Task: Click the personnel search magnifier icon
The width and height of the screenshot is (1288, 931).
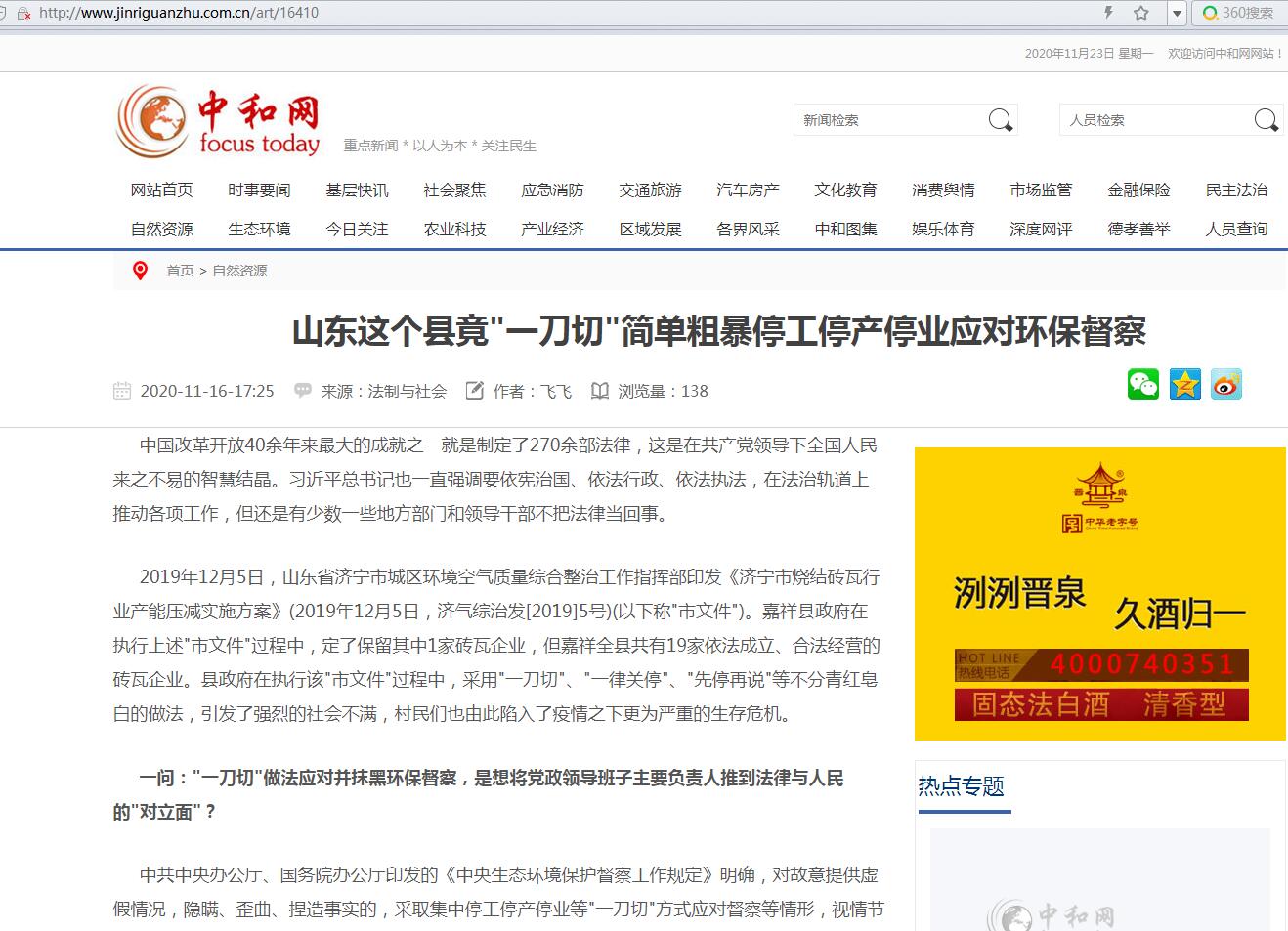Action: [x=1266, y=120]
